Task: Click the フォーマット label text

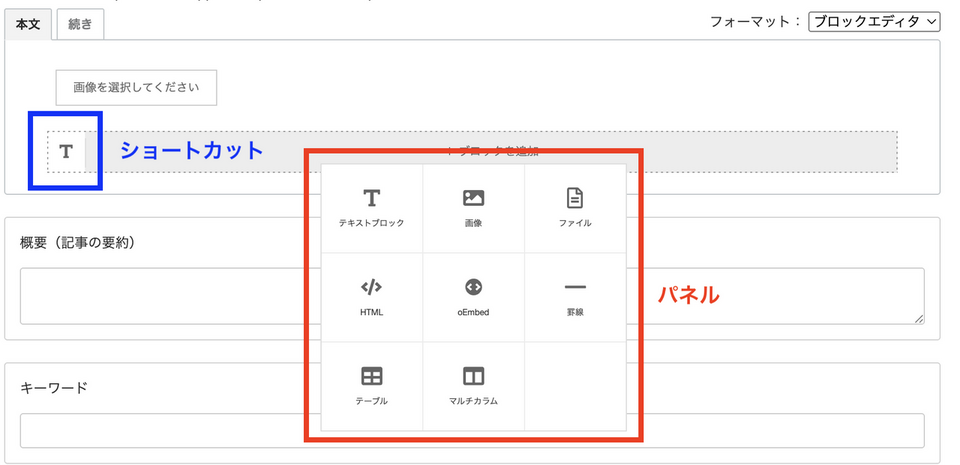Action: click(x=755, y=21)
